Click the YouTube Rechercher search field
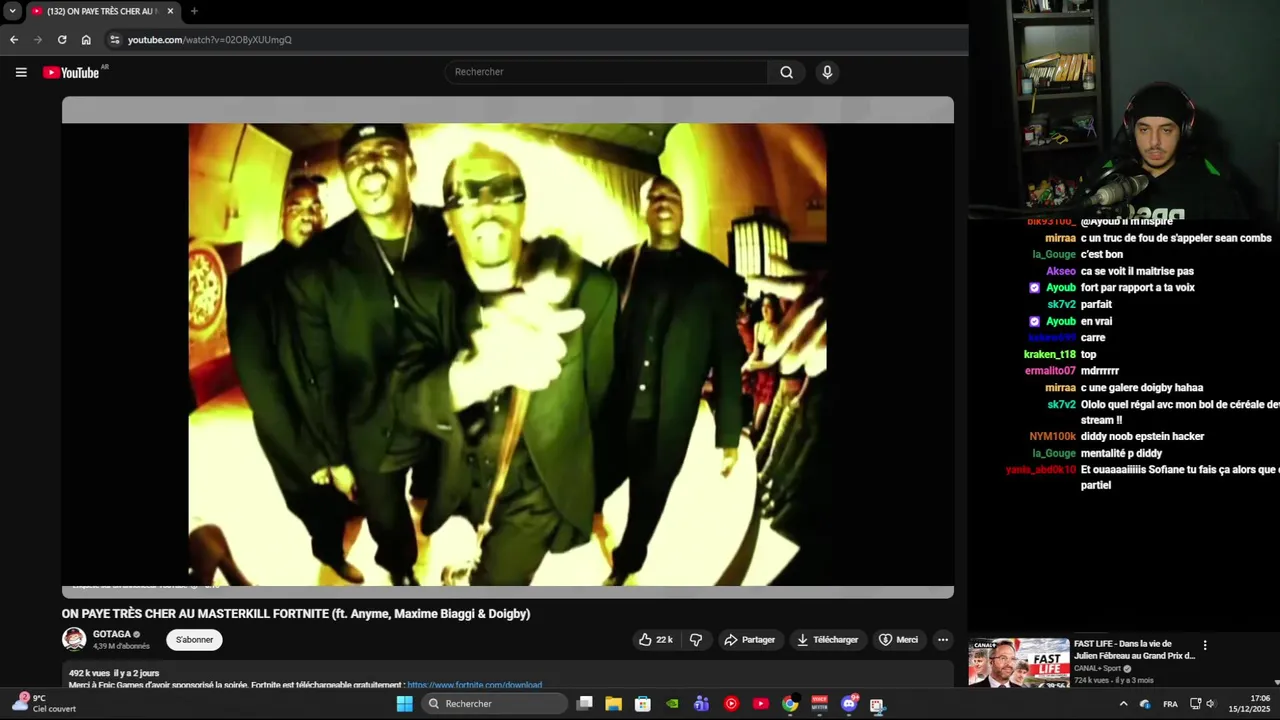 pos(606,72)
